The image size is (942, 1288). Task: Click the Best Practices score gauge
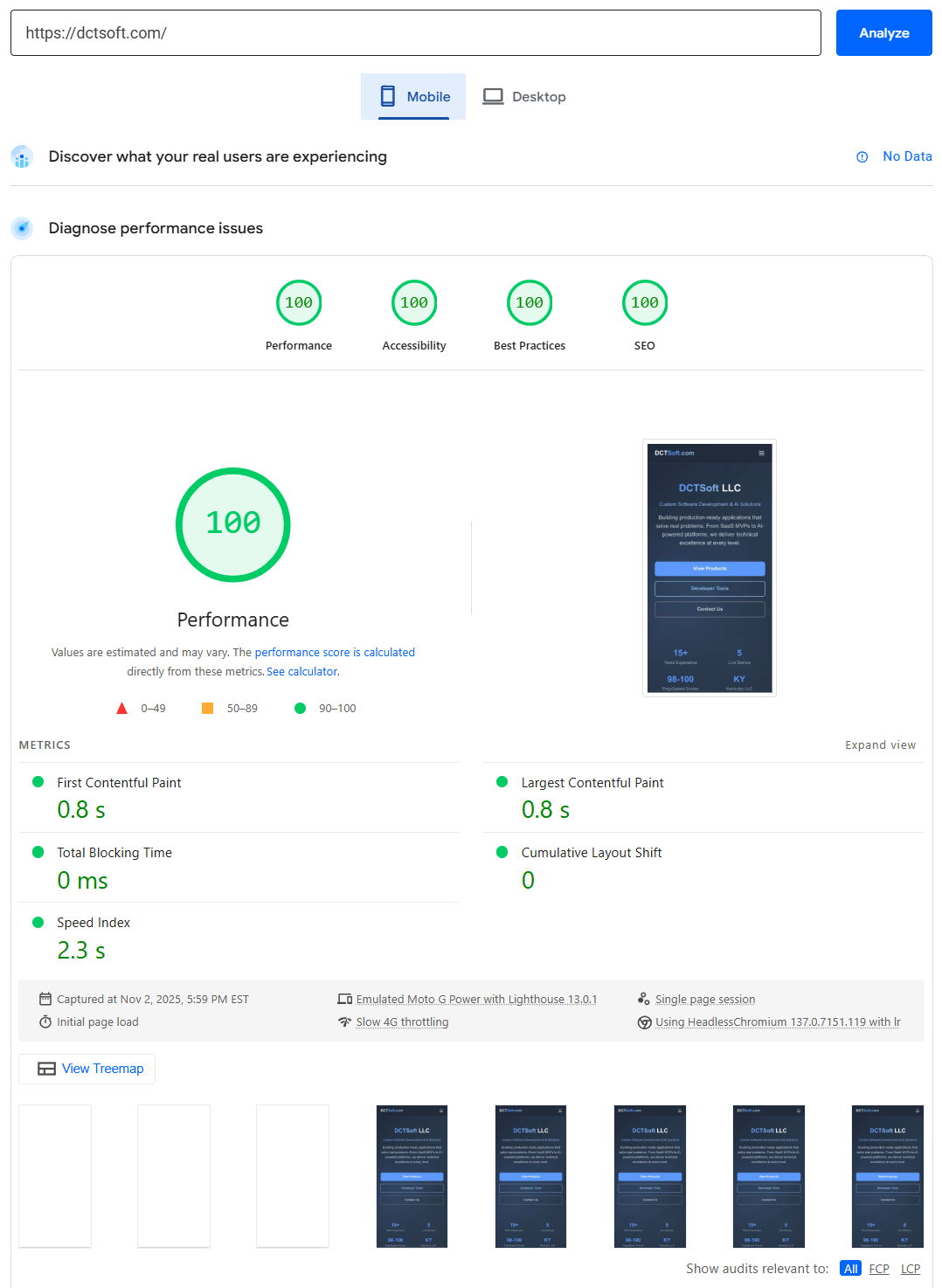530,303
